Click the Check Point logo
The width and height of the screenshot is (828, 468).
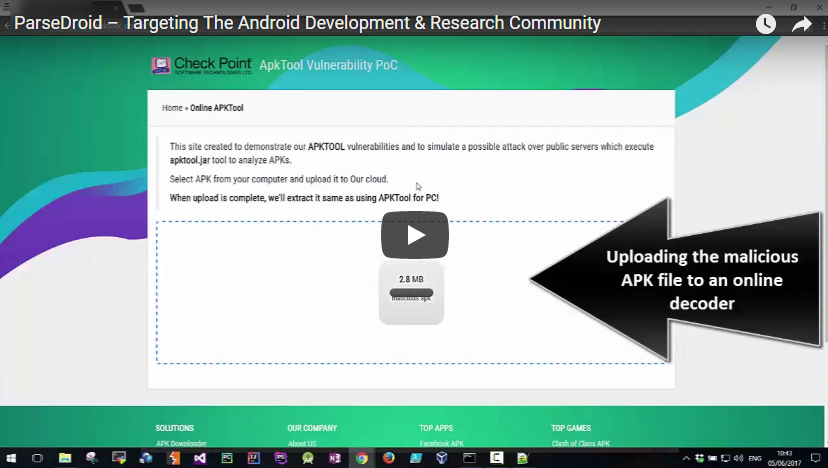[x=201, y=66]
